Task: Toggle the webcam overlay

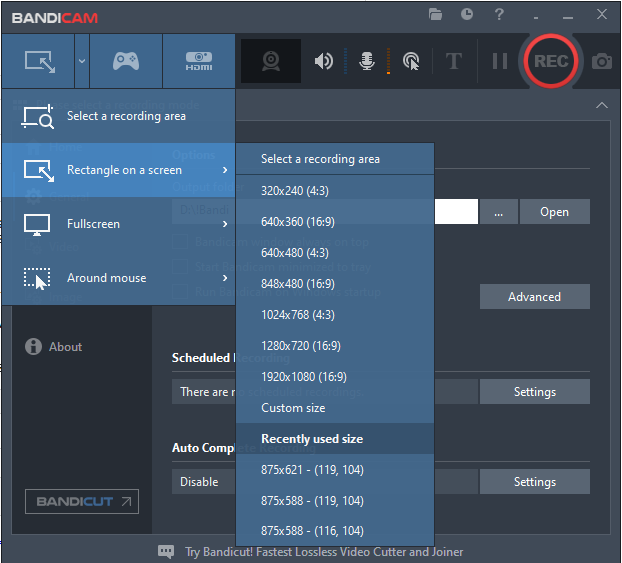Action: [x=271, y=61]
